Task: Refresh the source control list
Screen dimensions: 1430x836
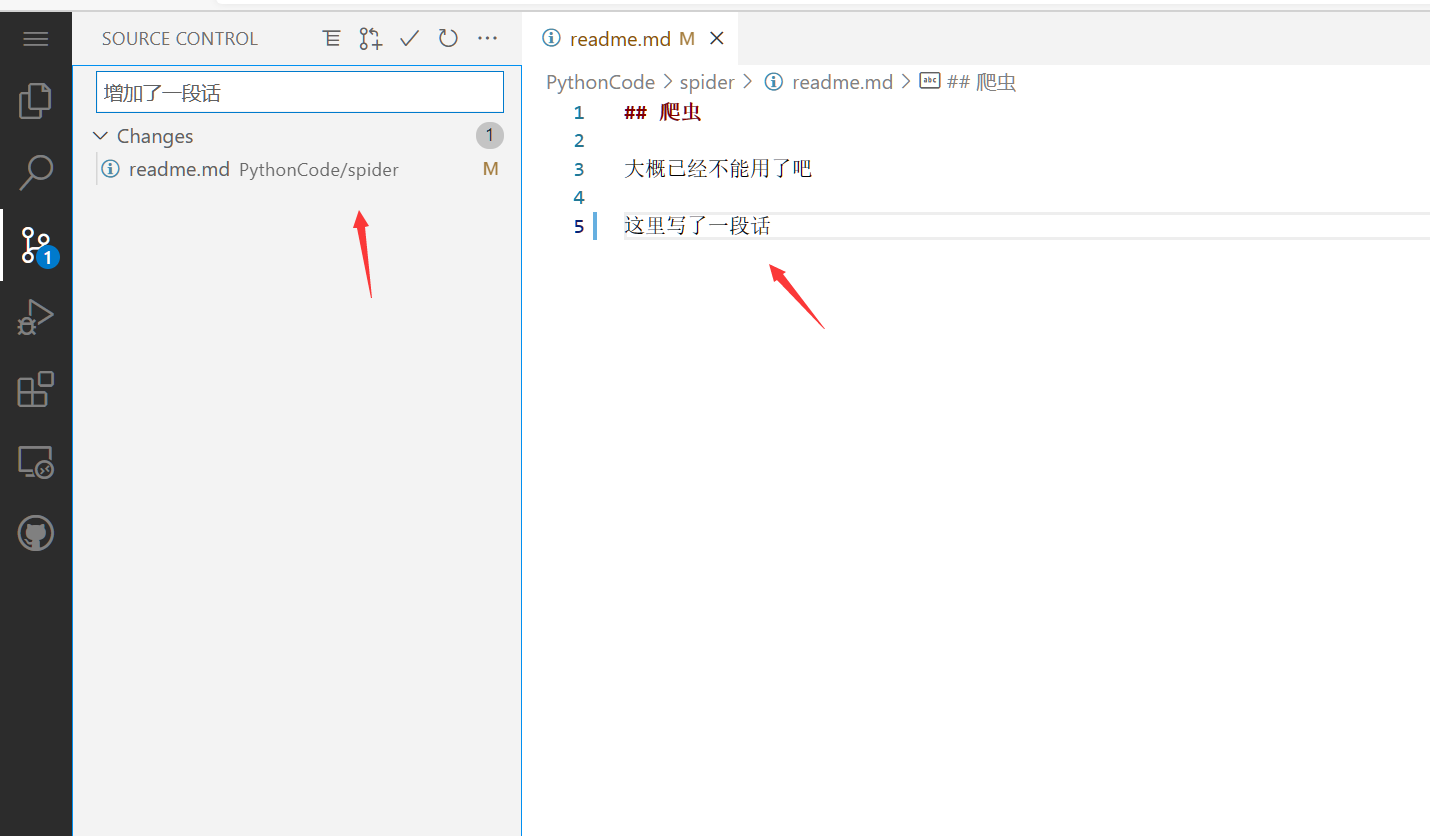Action: click(x=448, y=39)
